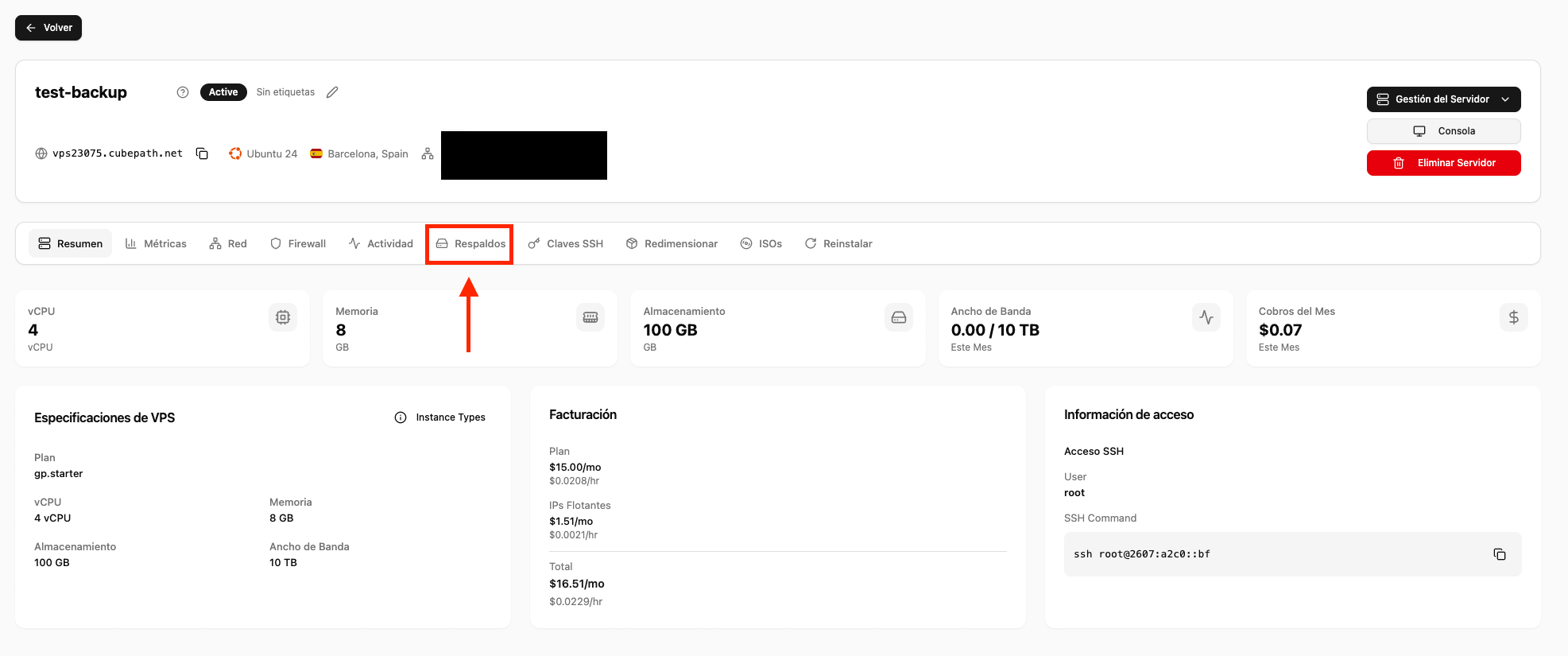Click the vCPU chip icon
This screenshot has height=656, width=1568.
pyautogui.click(x=283, y=317)
